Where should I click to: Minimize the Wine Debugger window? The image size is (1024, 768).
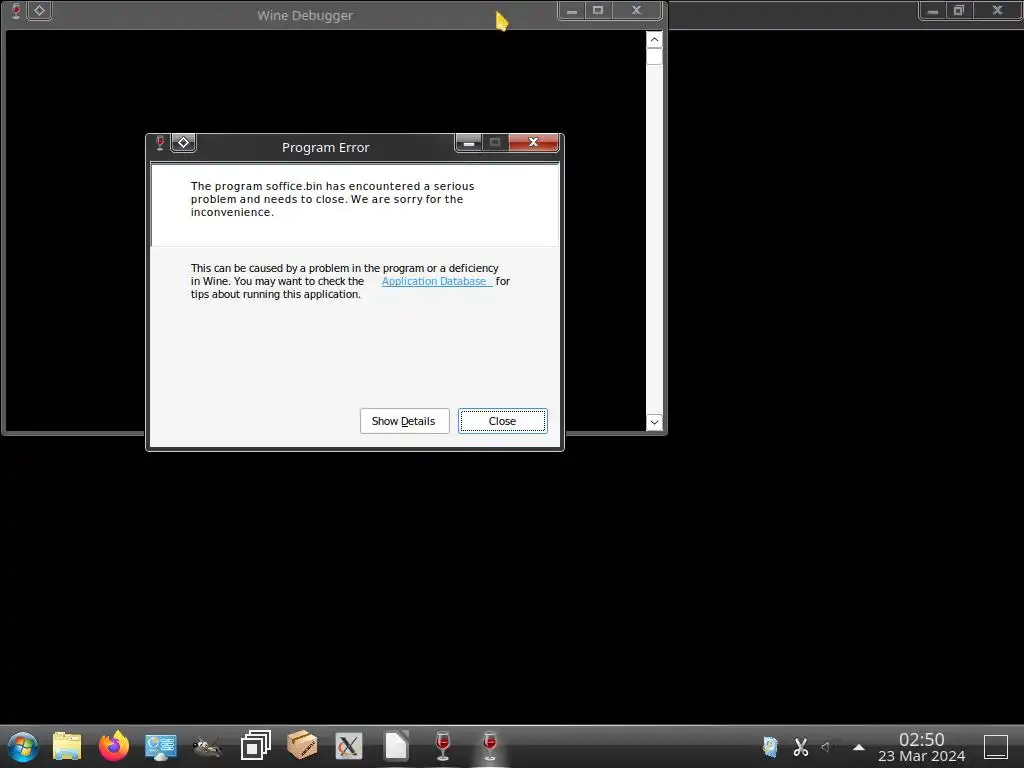pos(571,11)
